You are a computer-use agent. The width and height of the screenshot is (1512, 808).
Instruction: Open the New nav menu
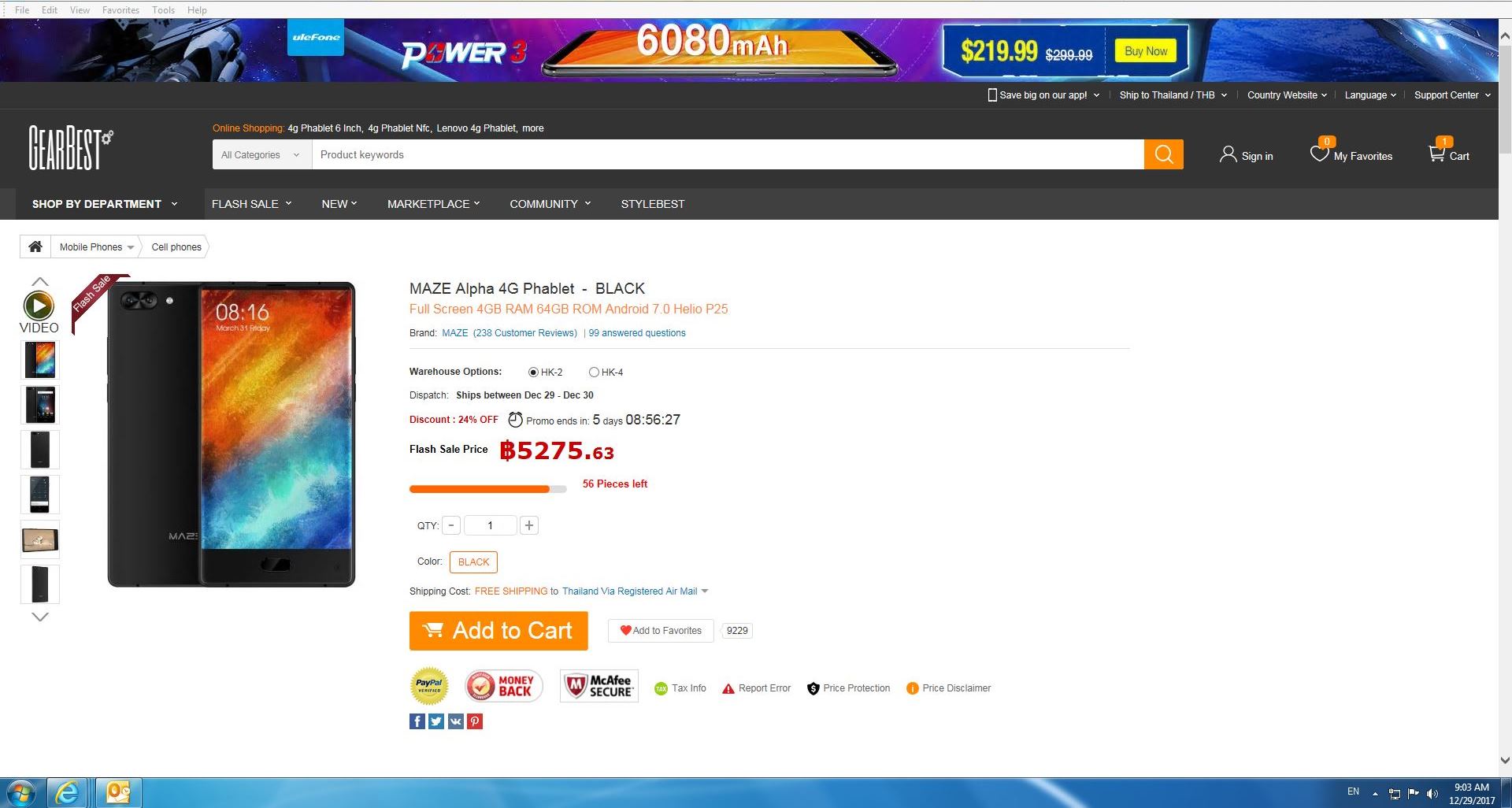pyautogui.click(x=339, y=204)
